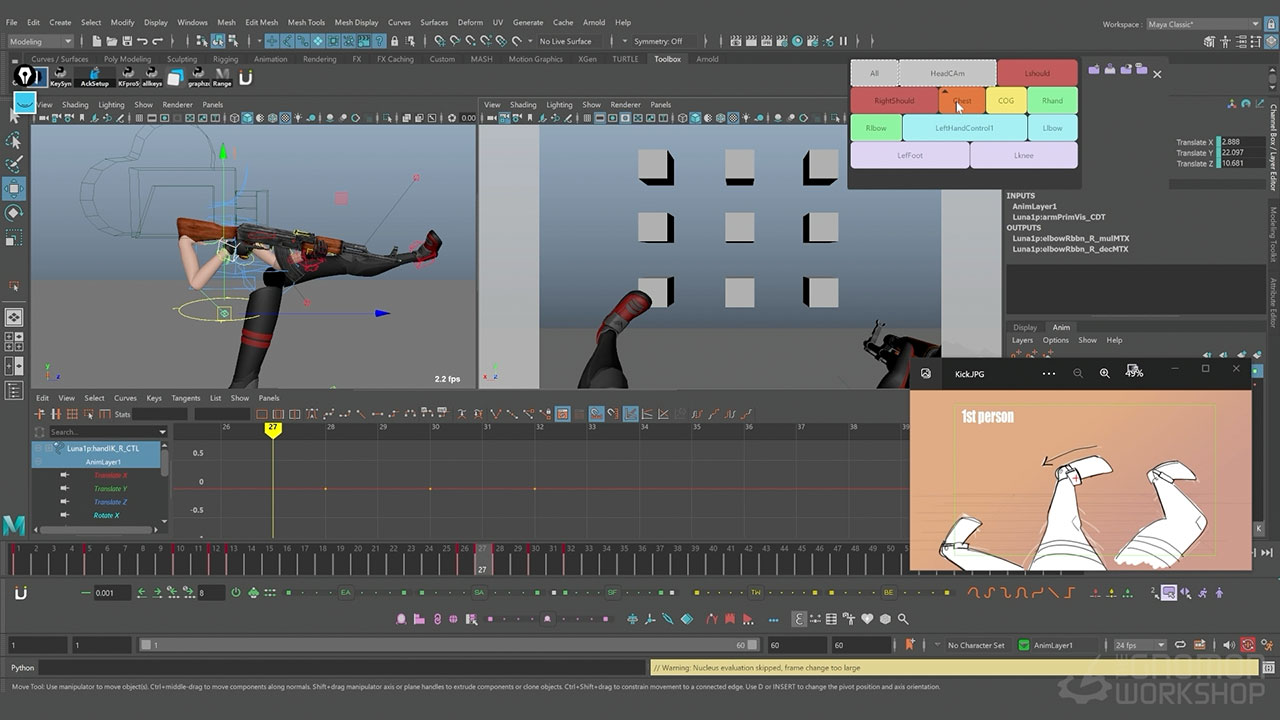Screen dimensions: 1280x720
Task: Click the Translate X value field
Action: pos(1243,142)
